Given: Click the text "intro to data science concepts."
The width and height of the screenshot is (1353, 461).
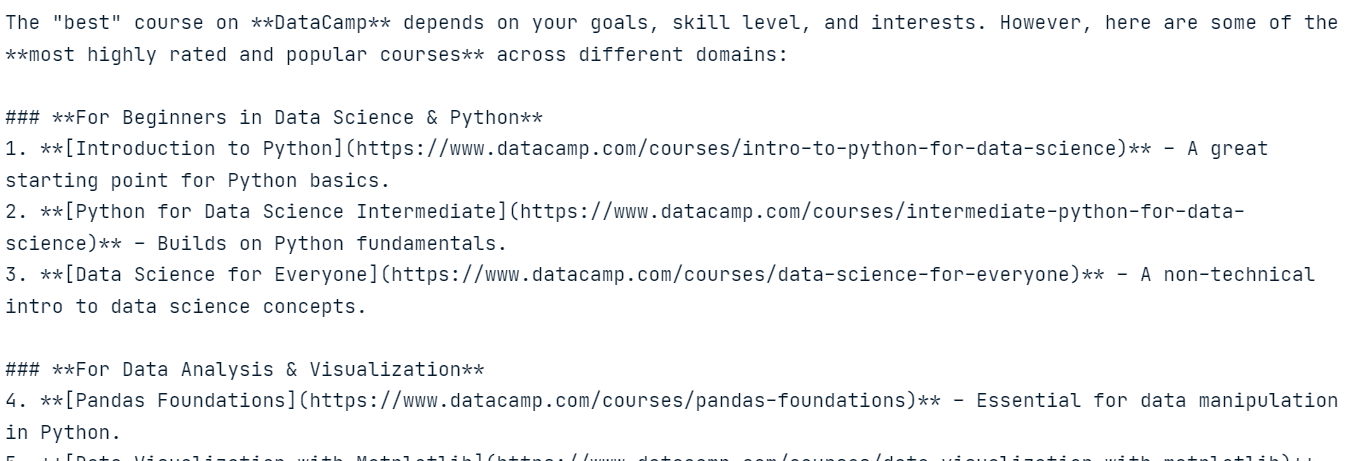Looking at the screenshot, I should pos(187,307).
